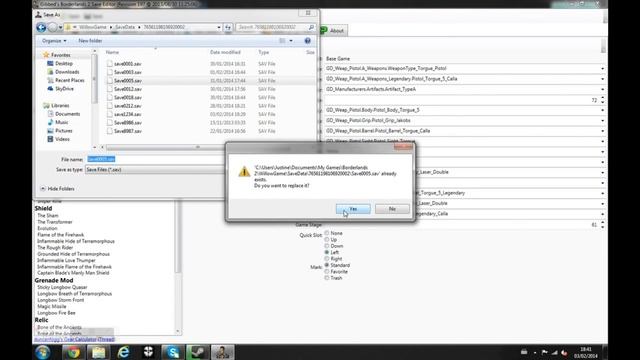The width and height of the screenshot is (640, 360).
Task: Open Recent Places in the sidebar
Action: [x=69, y=80]
